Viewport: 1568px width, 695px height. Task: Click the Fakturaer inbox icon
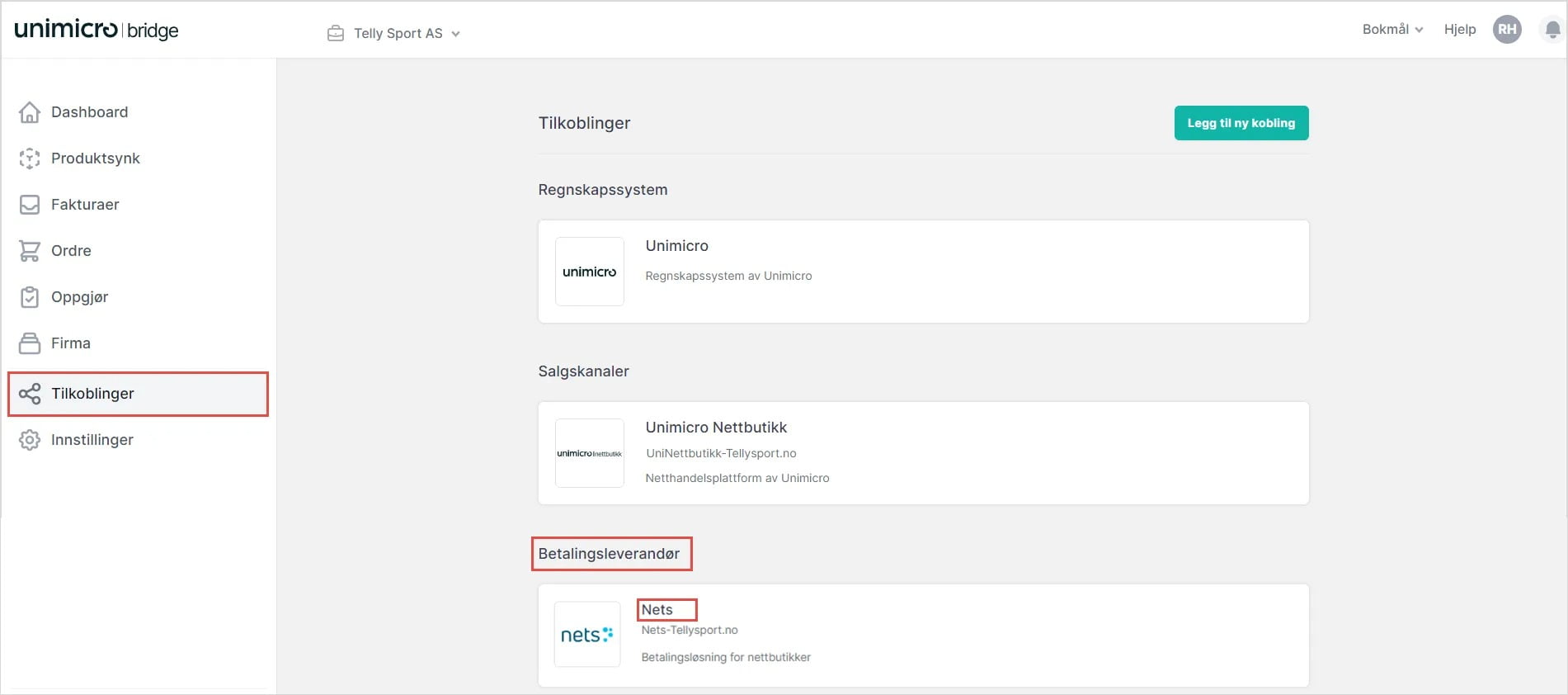pyautogui.click(x=30, y=205)
